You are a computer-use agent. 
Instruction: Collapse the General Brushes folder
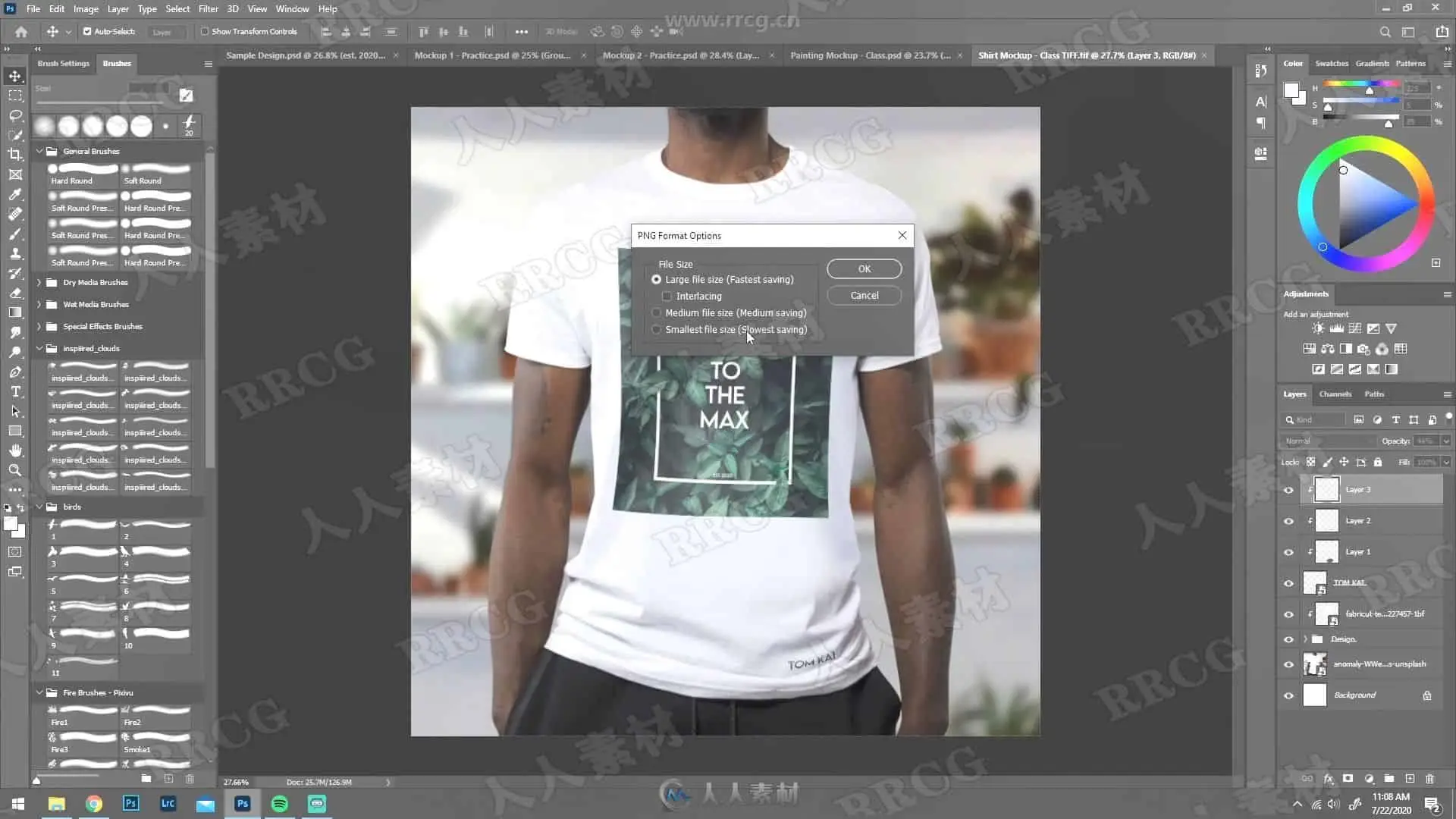pos(39,152)
